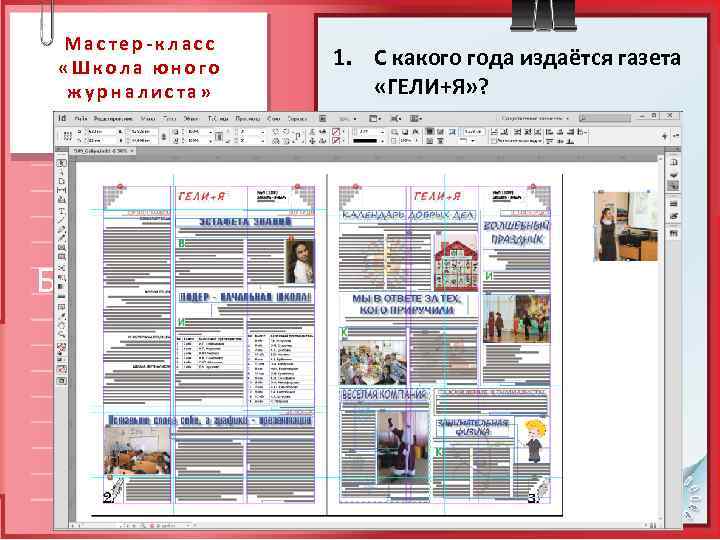Click the Fill and Stroke swatch in toolbox
Screen dimensions: 720x540
(61, 348)
